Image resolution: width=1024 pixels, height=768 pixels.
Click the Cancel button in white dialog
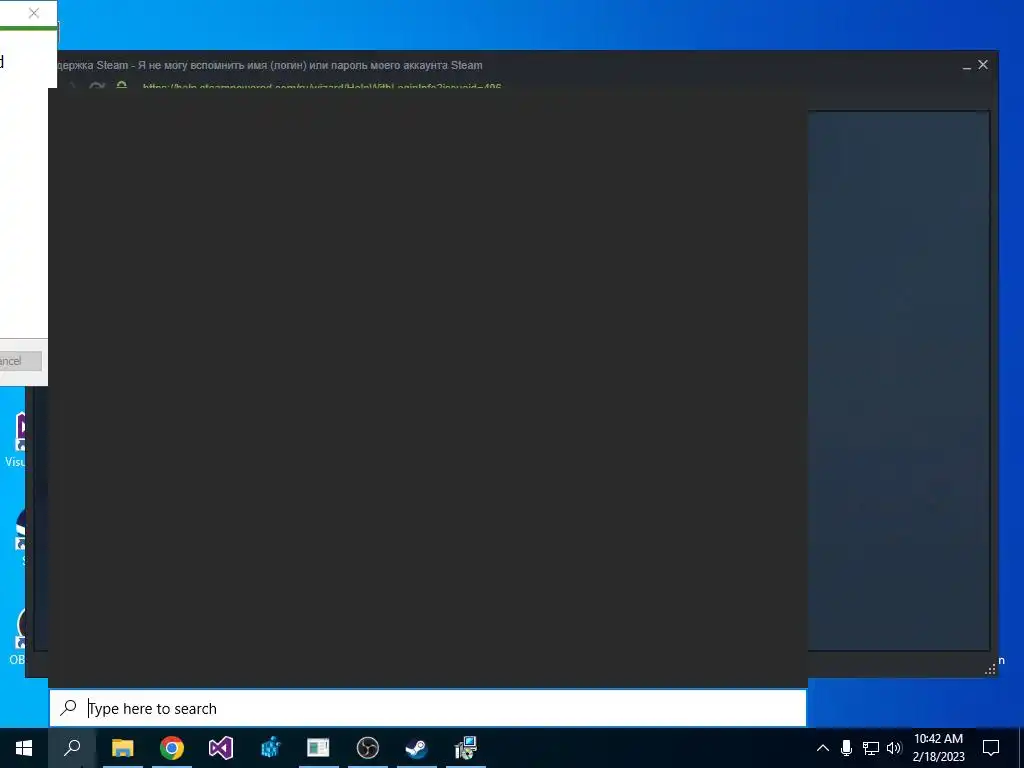tap(20, 361)
